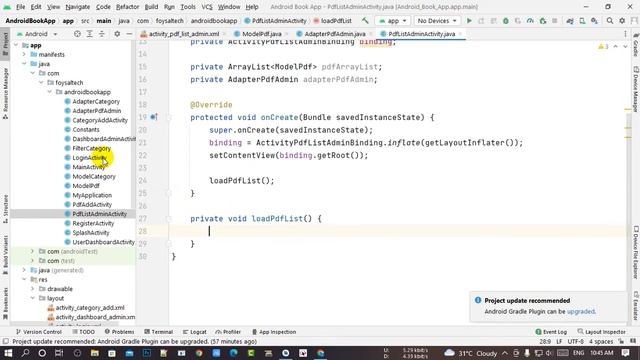Click the override gutter icon on line 19
640x360 pixels.
pos(153,117)
